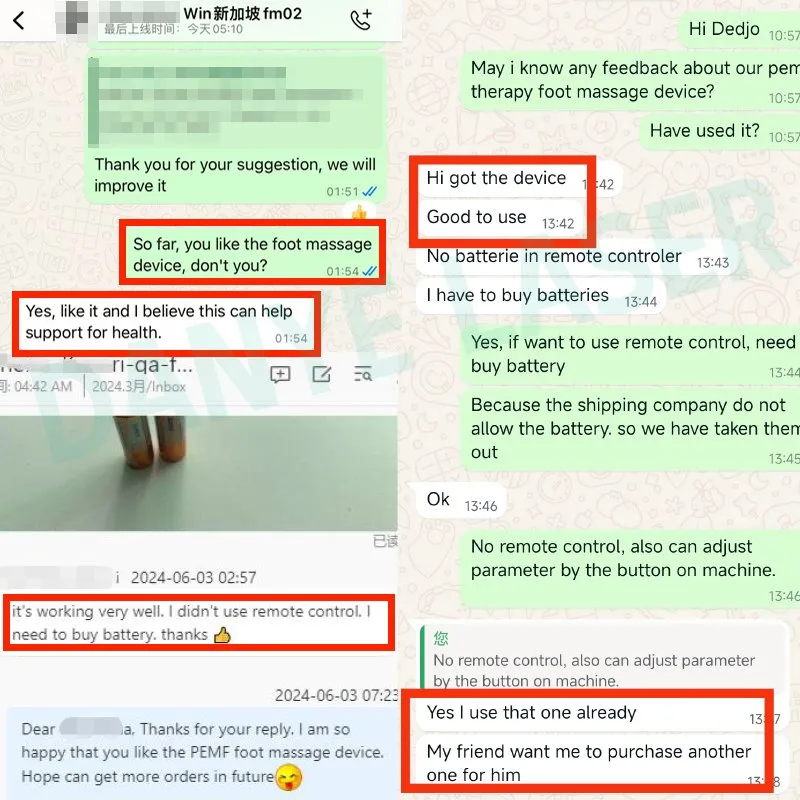
Task: Click the 2024.3月/Inbox folder label
Action: click(x=139, y=387)
